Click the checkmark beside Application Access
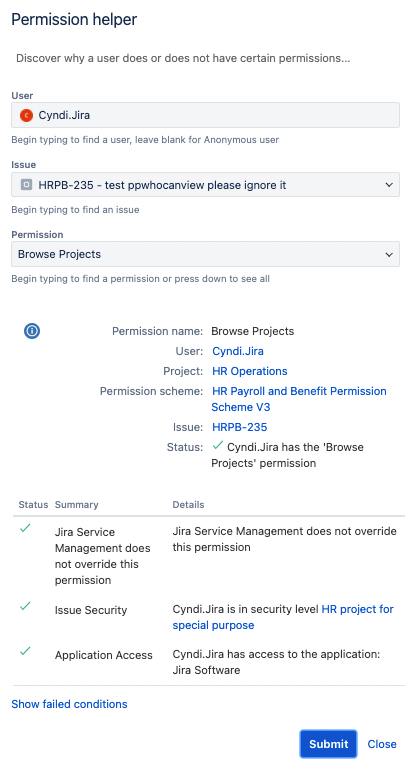 pyautogui.click(x=25, y=651)
